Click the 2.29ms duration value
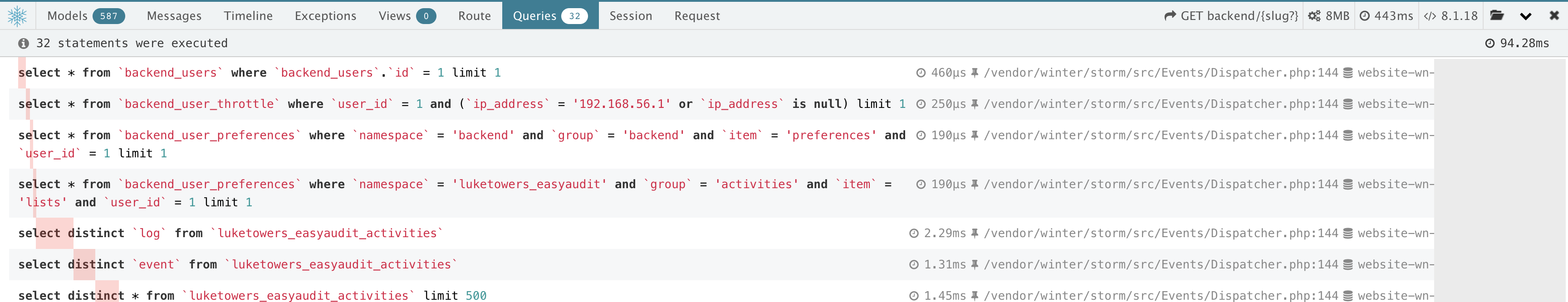 (945, 233)
